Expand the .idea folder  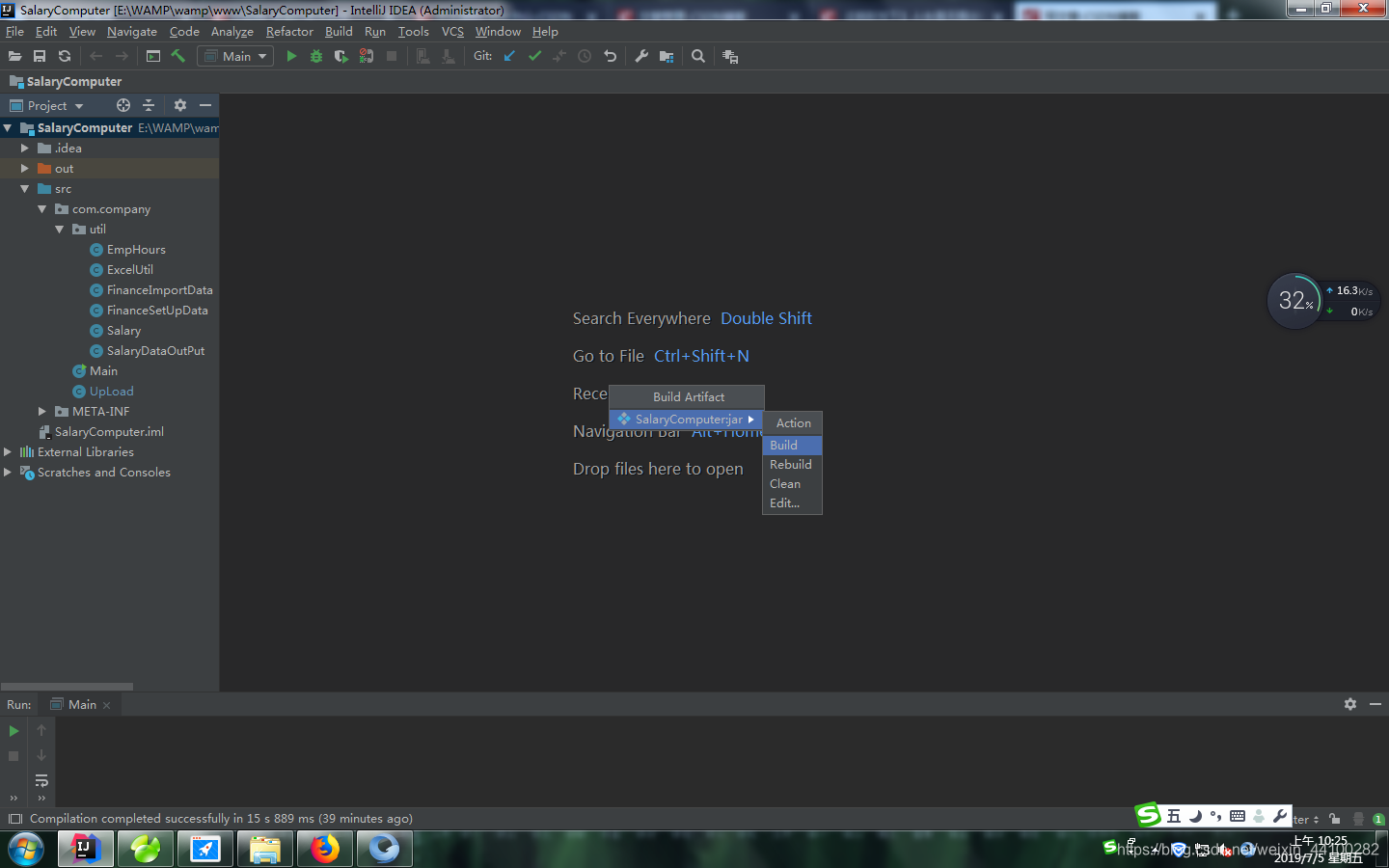25,148
